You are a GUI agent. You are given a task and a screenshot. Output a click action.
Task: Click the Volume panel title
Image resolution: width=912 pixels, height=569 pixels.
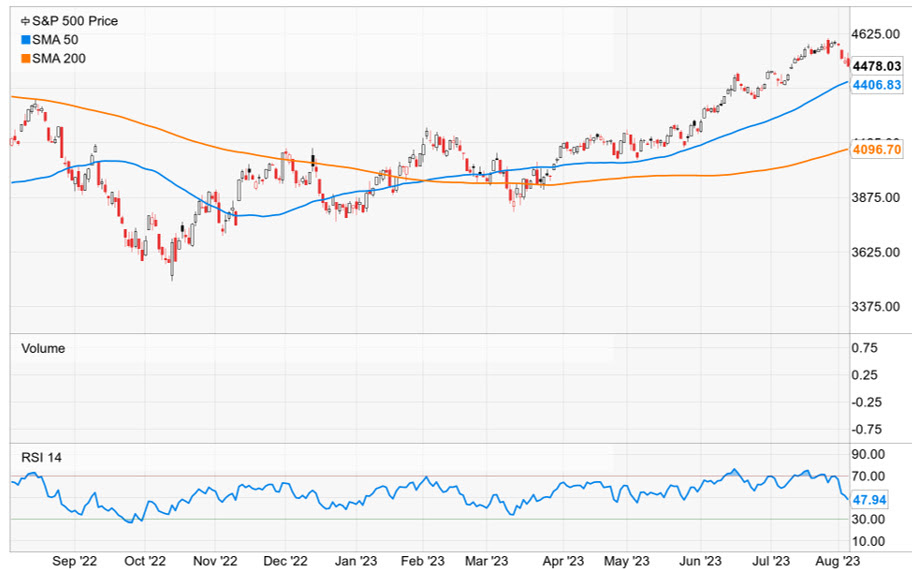click(43, 348)
